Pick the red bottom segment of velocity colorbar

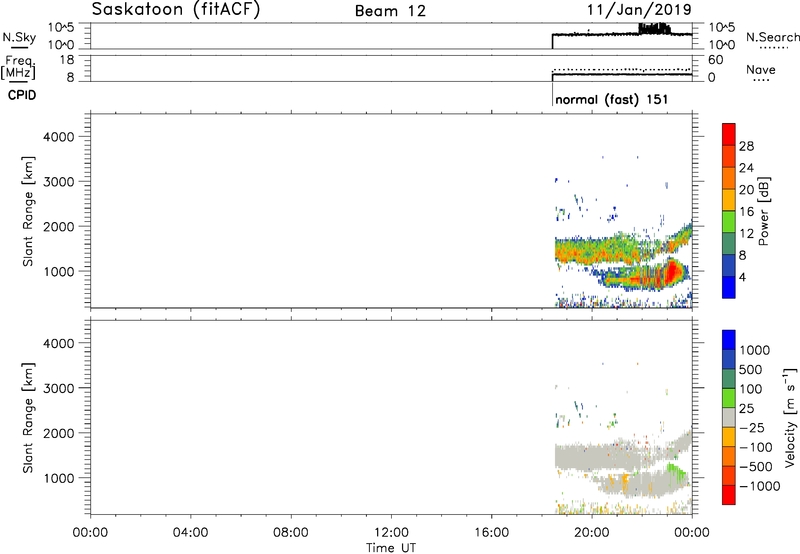(729, 495)
